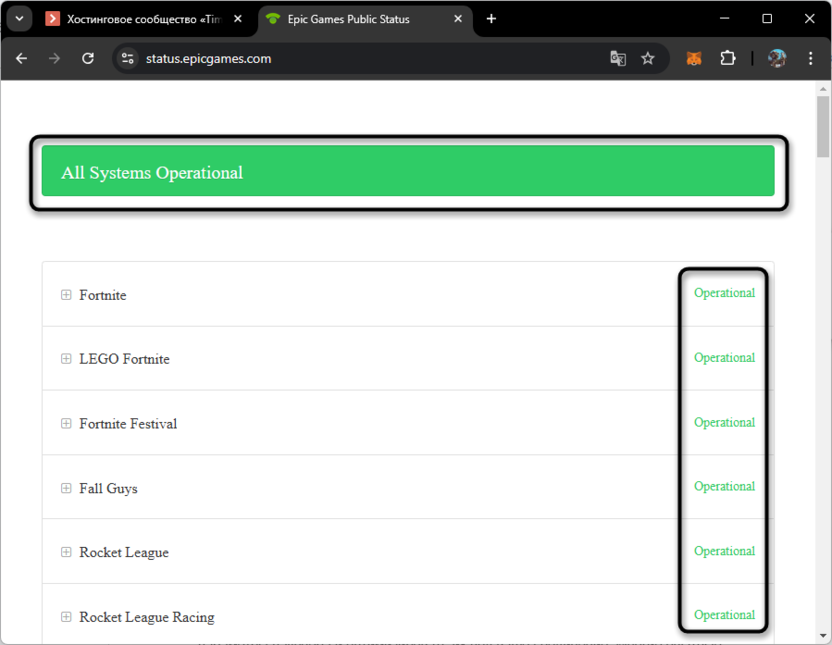832x645 pixels.
Task: Expand the Fall Guys group
Action: tap(66, 488)
